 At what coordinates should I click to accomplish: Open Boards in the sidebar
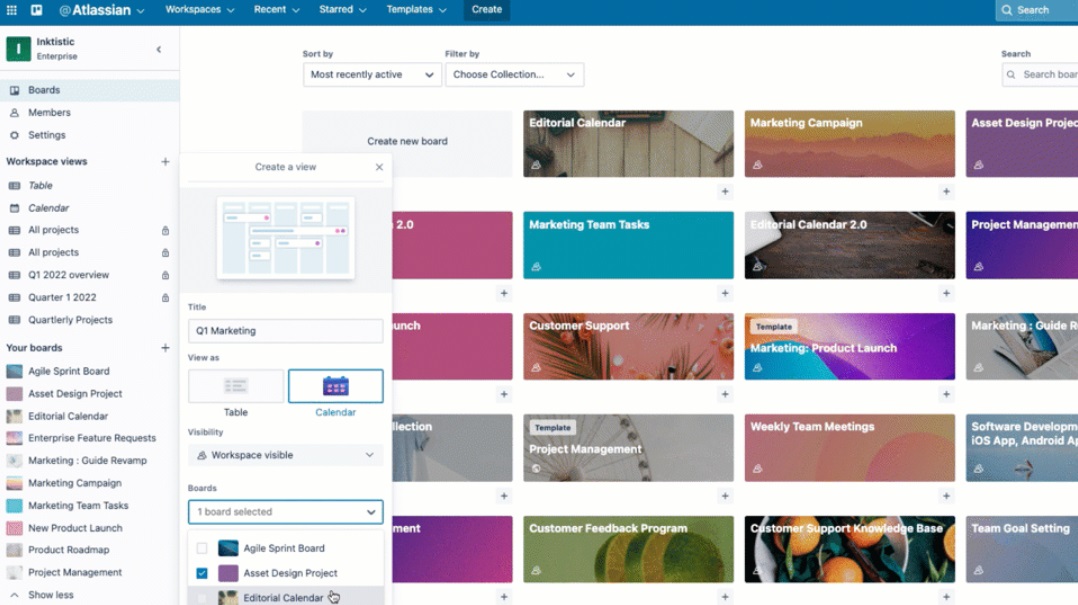[89, 90]
